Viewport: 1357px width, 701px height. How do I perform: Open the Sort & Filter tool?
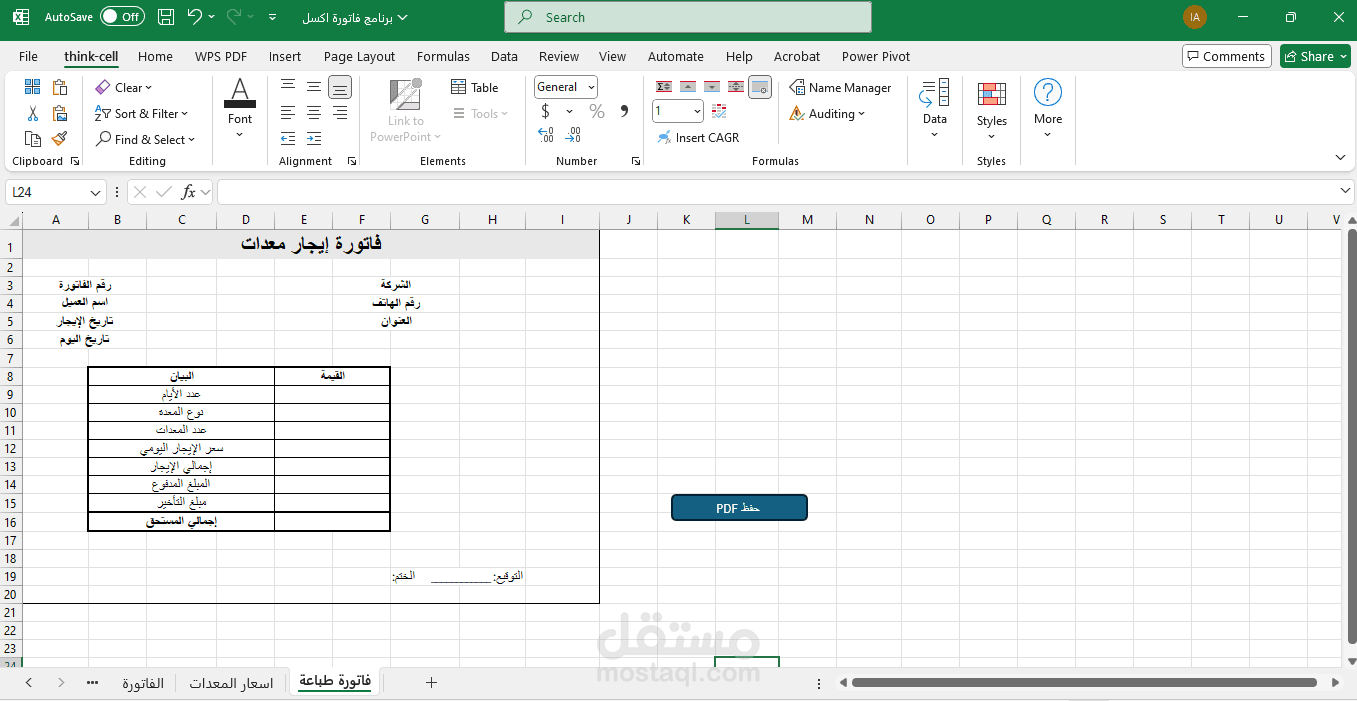[143, 113]
